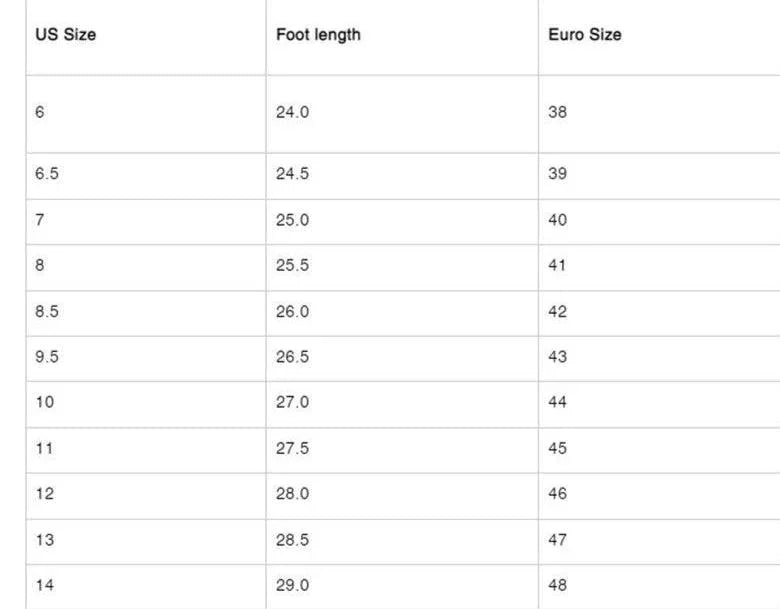The width and height of the screenshot is (780, 609).
Task: Select the 24.0 foot length cell
Action: 292,112
